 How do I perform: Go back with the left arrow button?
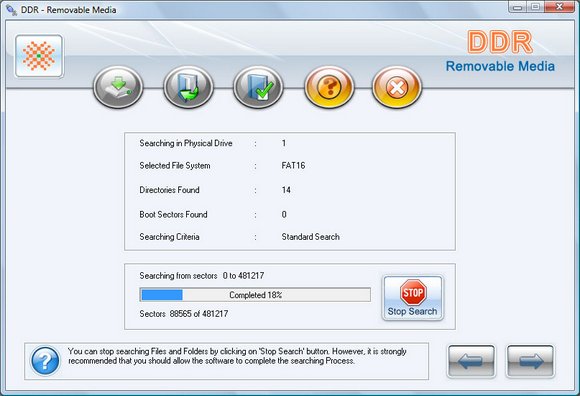pos(471,361)
